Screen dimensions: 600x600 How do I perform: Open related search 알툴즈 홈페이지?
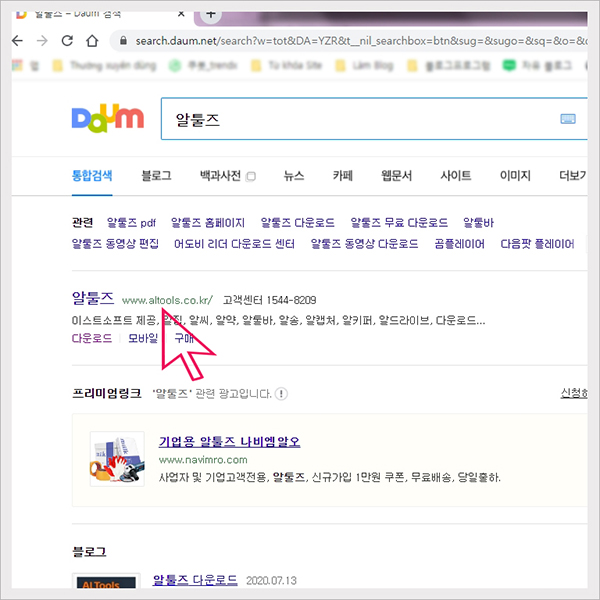click(208, 223)
